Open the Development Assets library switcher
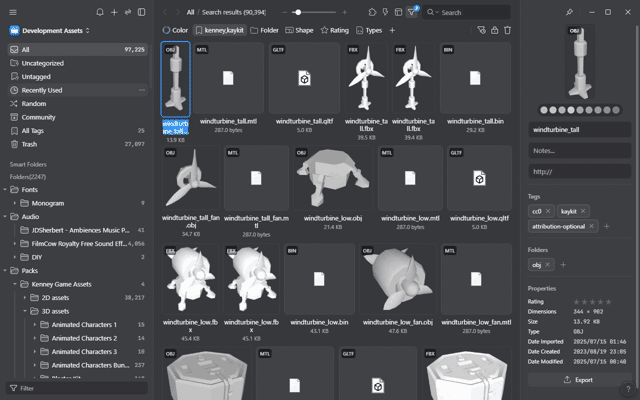Image resolution: width=640 pixels, height=400 pixels. pyautogui.click(x=49, y=31)
